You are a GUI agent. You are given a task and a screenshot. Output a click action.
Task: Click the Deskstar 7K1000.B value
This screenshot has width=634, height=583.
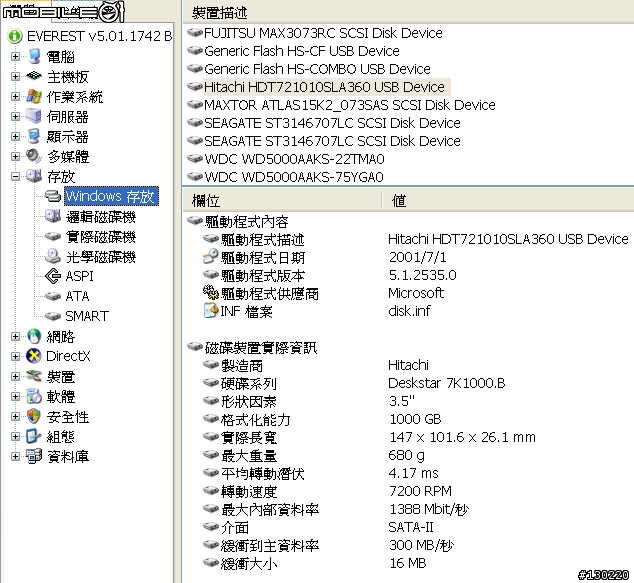tap(447, 383)
